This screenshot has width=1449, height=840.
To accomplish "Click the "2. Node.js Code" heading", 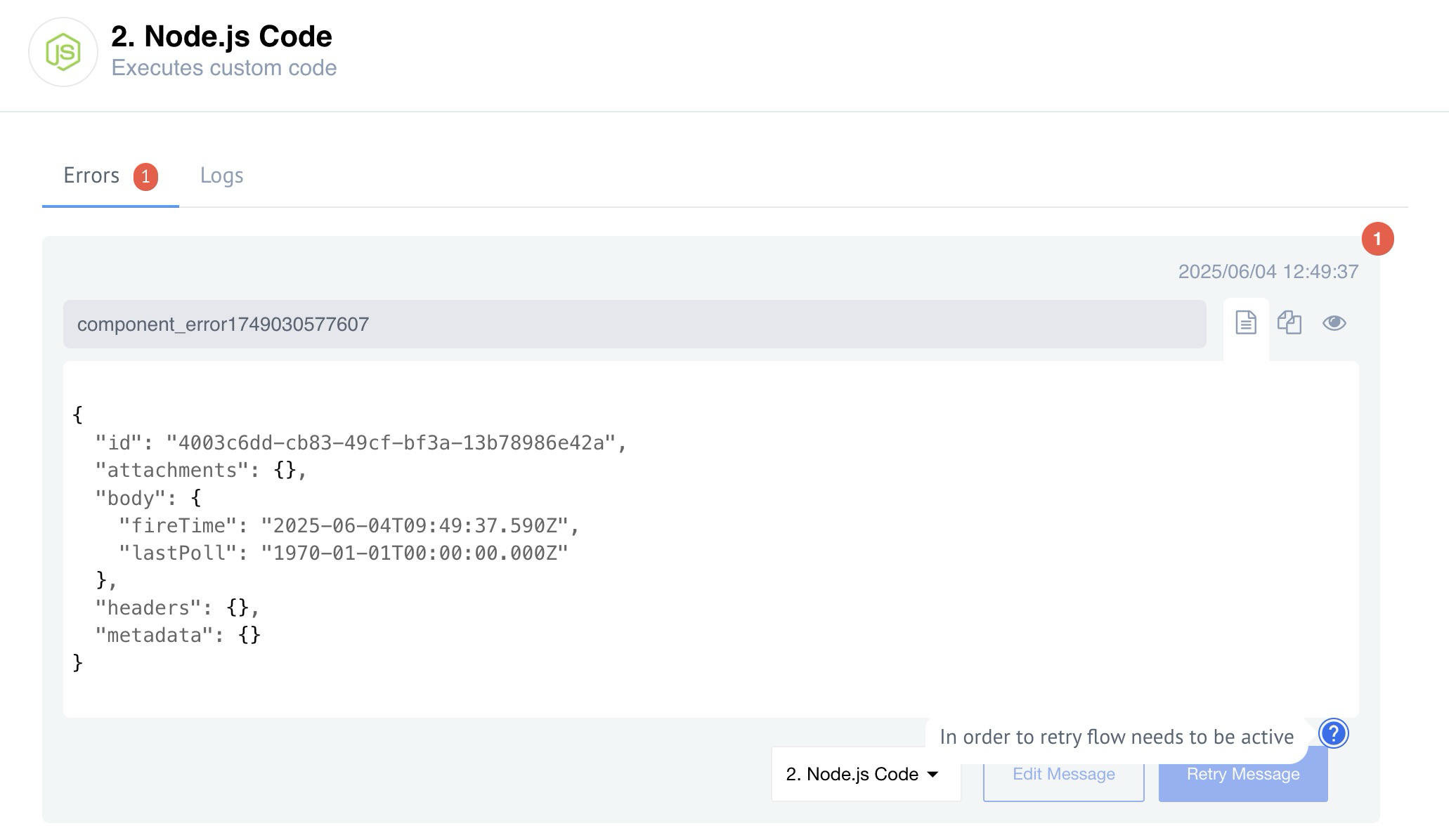I will (x=221, y=37).
